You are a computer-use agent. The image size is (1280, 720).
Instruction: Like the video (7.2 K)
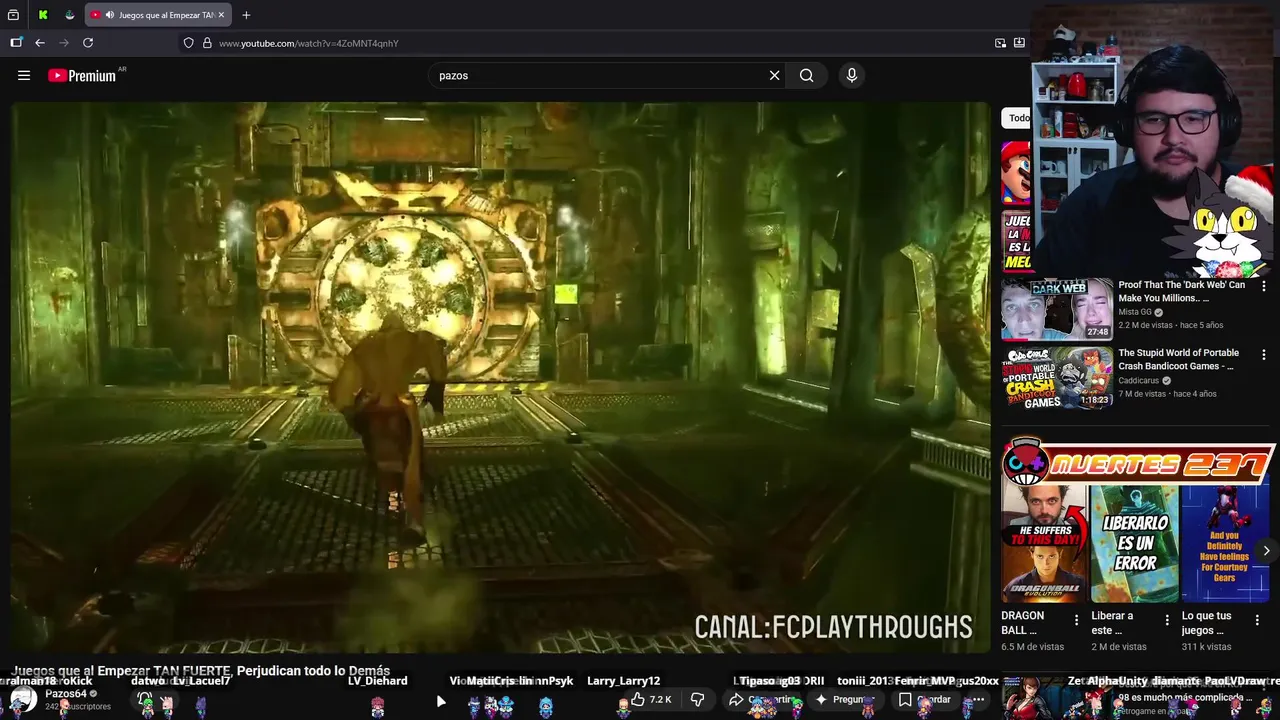(651, 699)
